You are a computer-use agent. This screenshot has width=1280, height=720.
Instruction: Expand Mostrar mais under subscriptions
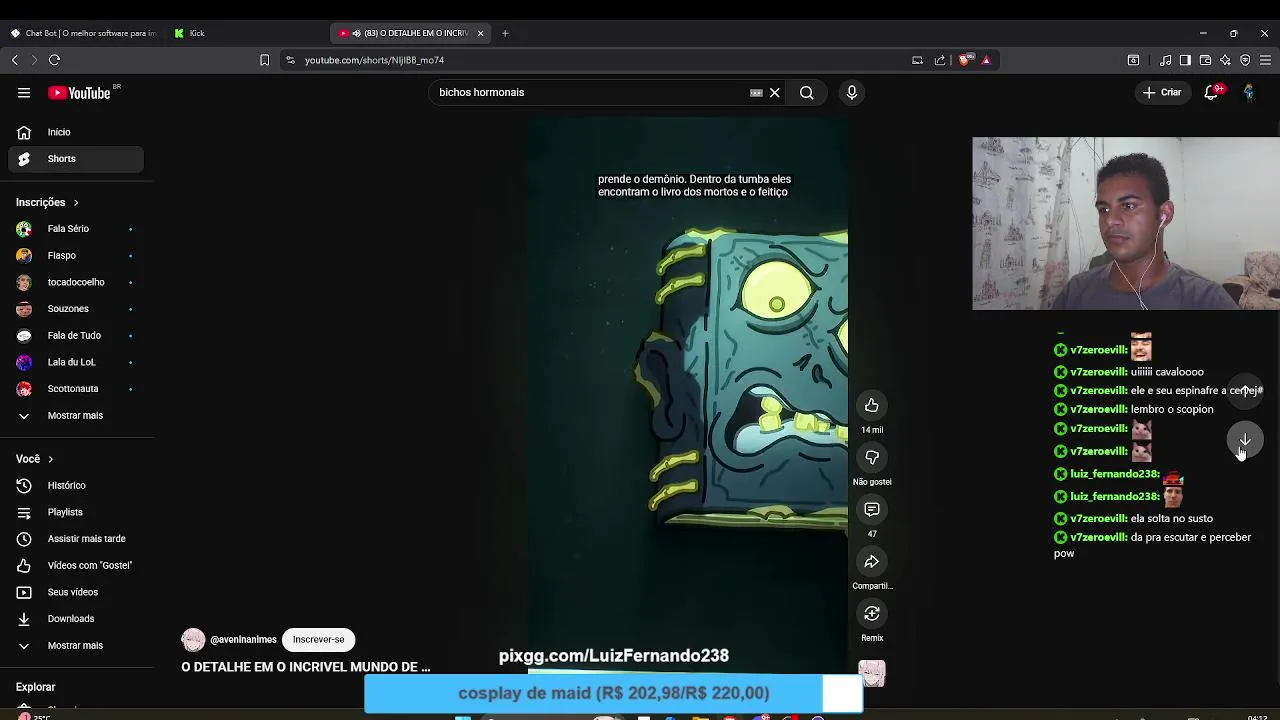pos(76,416)
